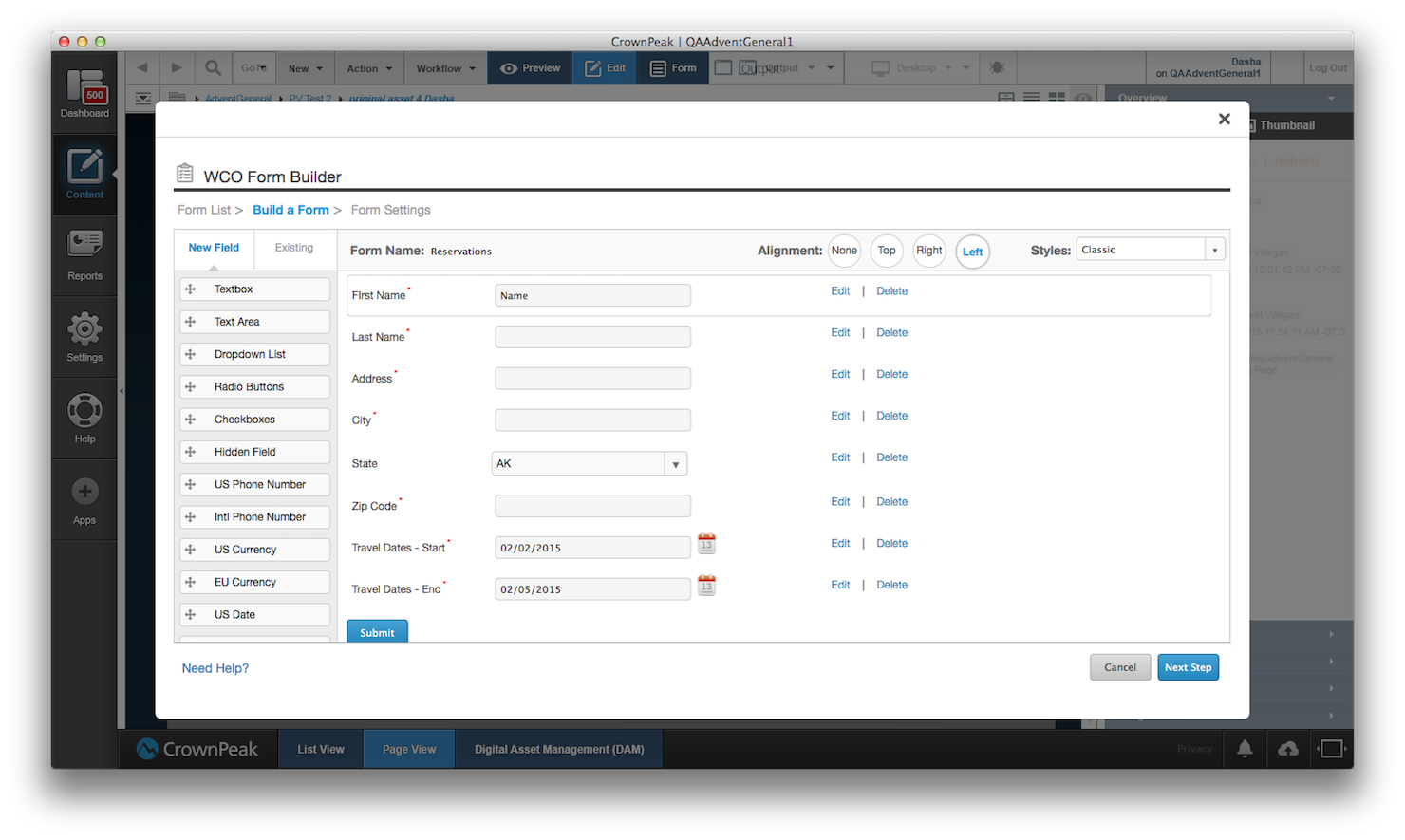Click the Next Step button
The width and height of the screenshot is (1405, 840).
point(1188,667)
